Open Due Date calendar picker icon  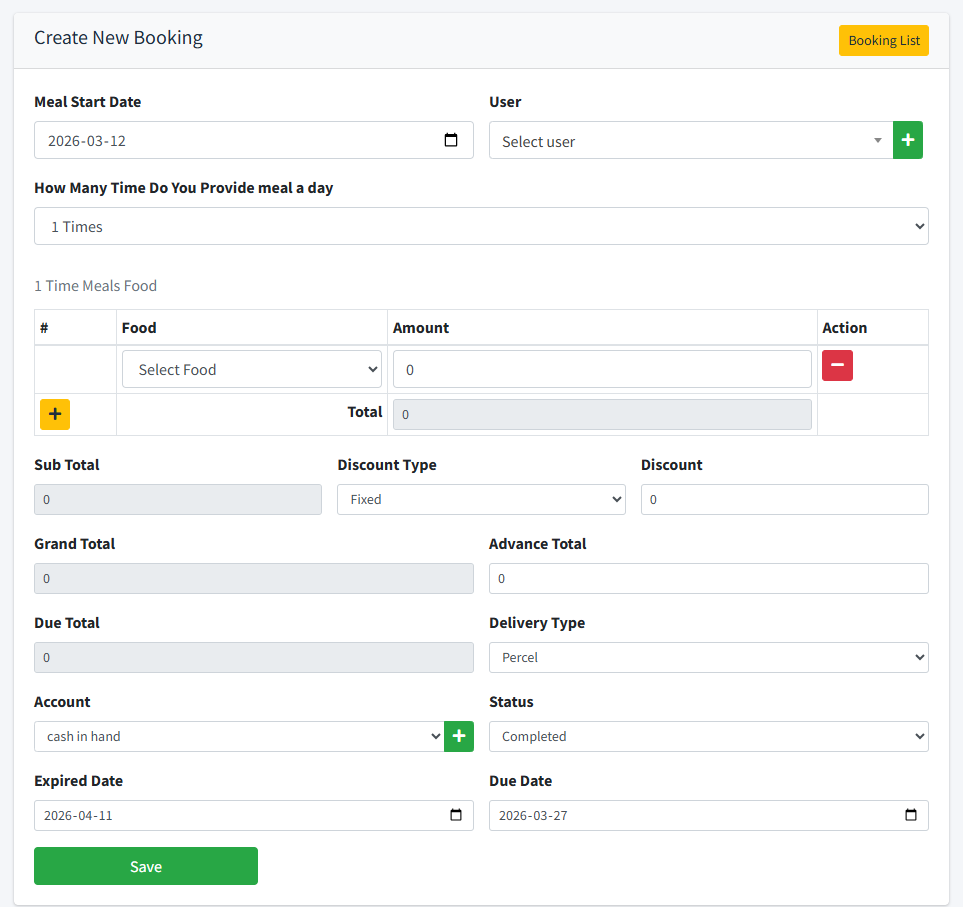(910, 815)
